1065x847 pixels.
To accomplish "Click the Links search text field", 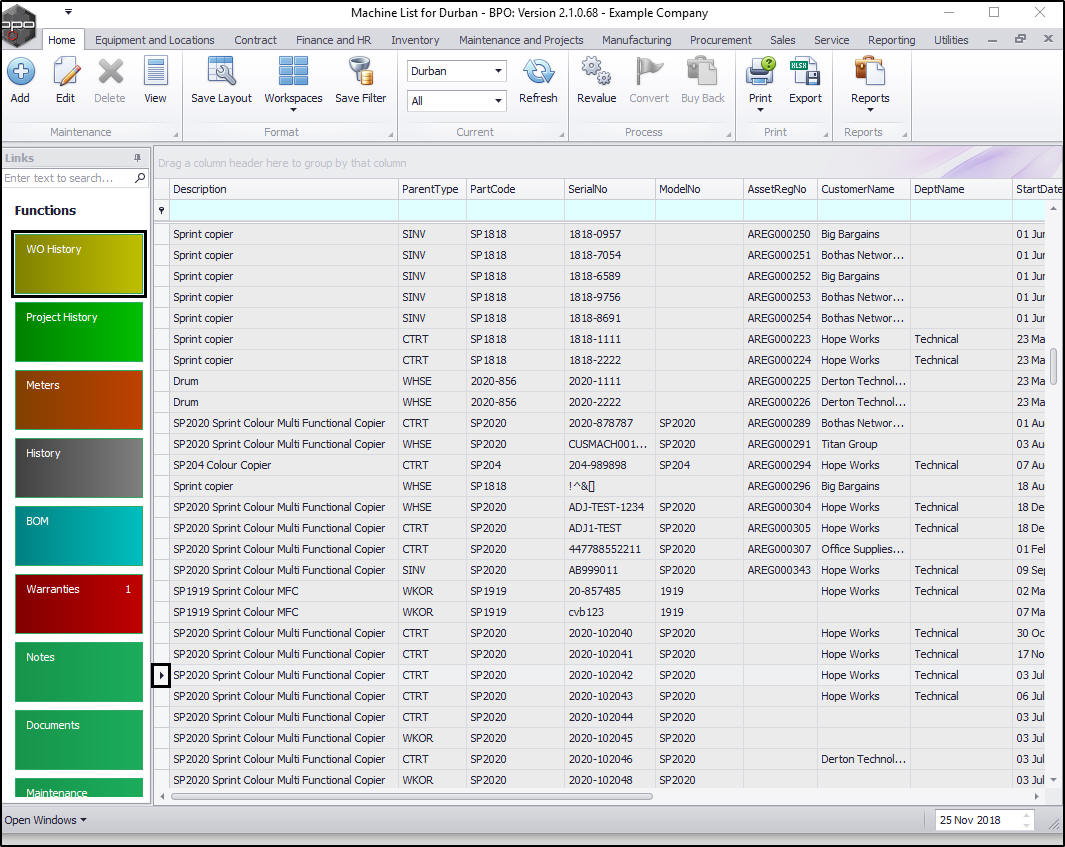I will [x=68, y=178].
